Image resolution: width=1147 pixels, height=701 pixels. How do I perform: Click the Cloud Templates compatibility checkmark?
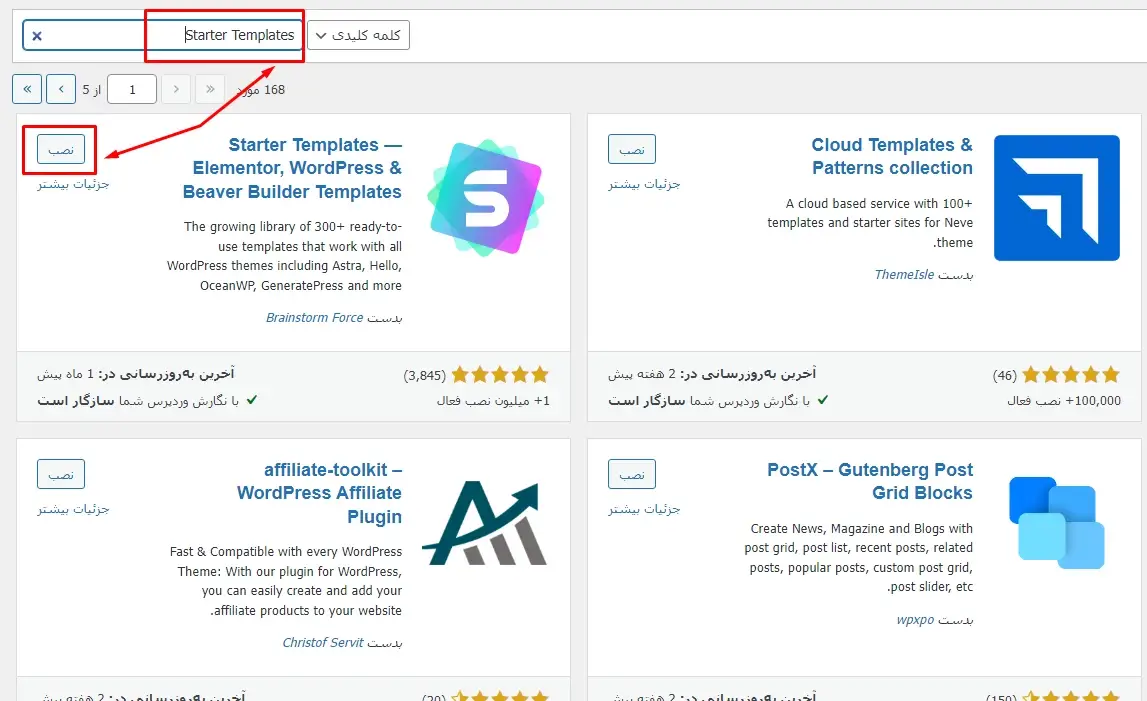coord(823,400)
